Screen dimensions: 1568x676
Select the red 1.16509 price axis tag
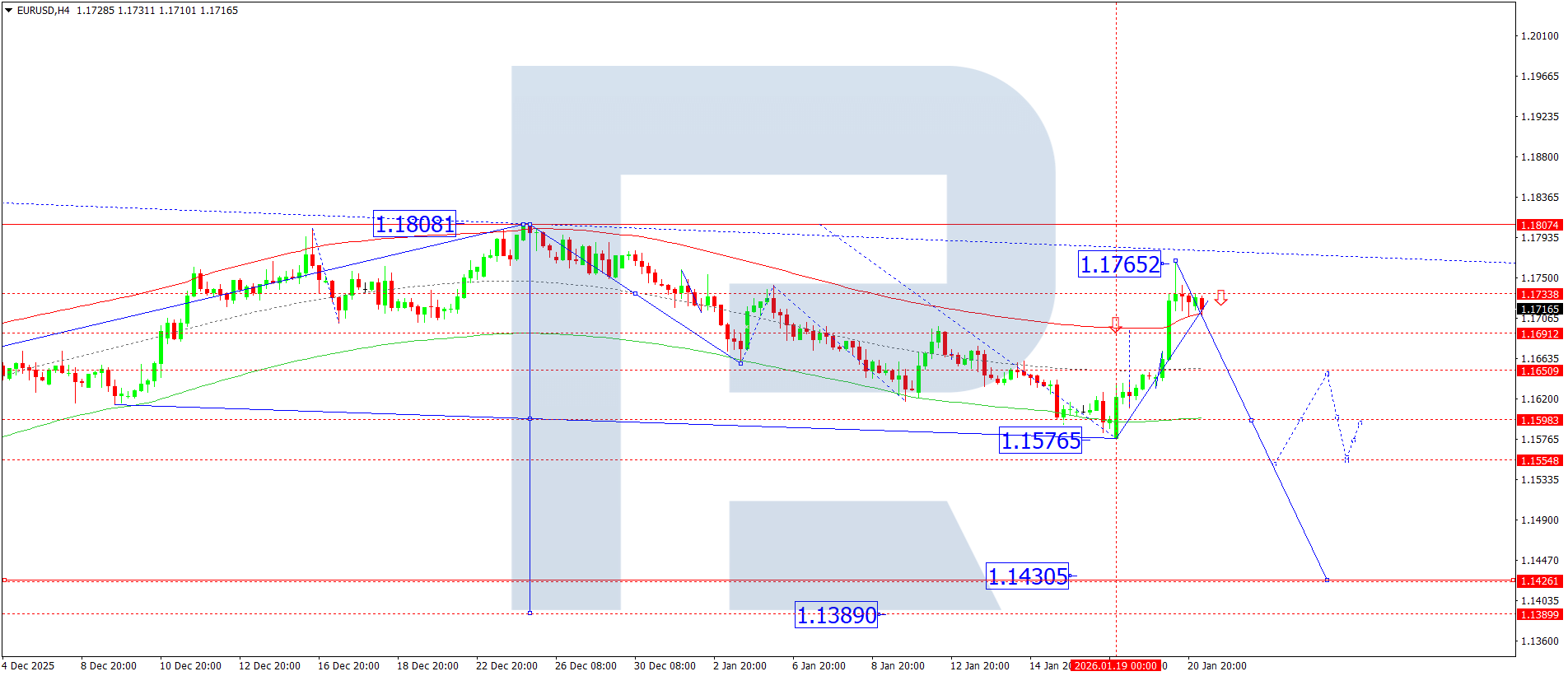pos(1538,371)
